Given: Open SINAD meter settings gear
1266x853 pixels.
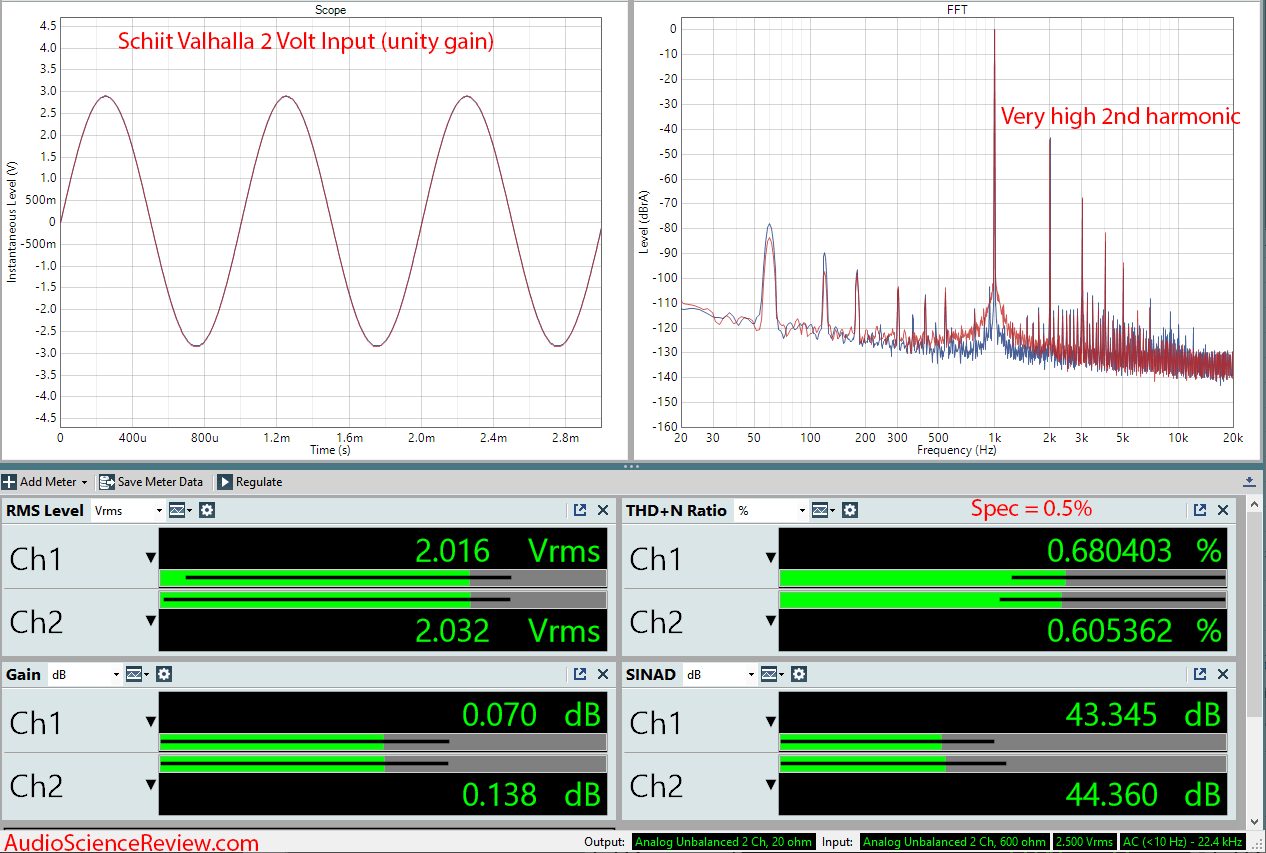Looking at the screenshot, I should coord(798,674).
